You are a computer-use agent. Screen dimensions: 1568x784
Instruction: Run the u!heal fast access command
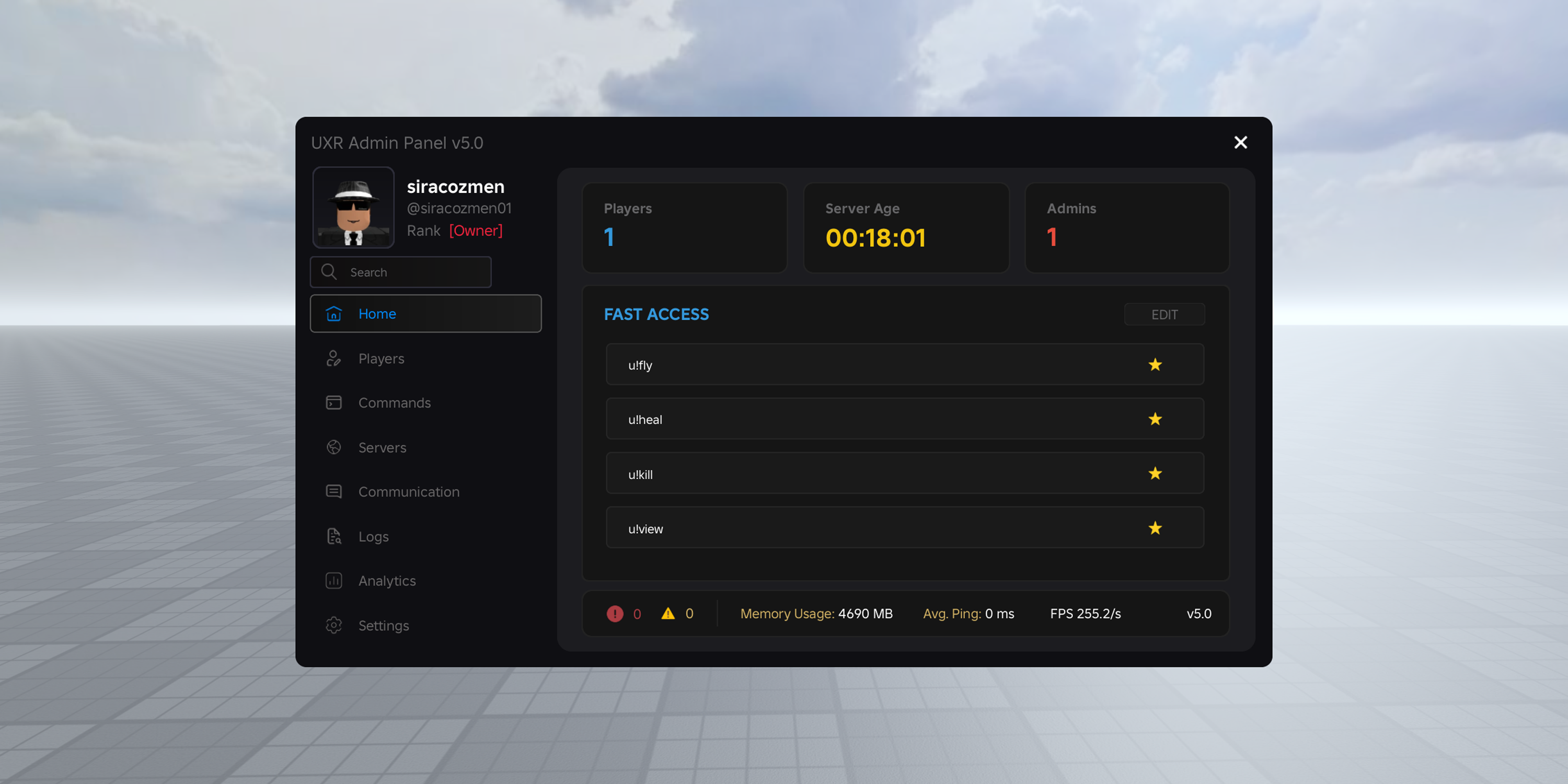click(905, 419)
